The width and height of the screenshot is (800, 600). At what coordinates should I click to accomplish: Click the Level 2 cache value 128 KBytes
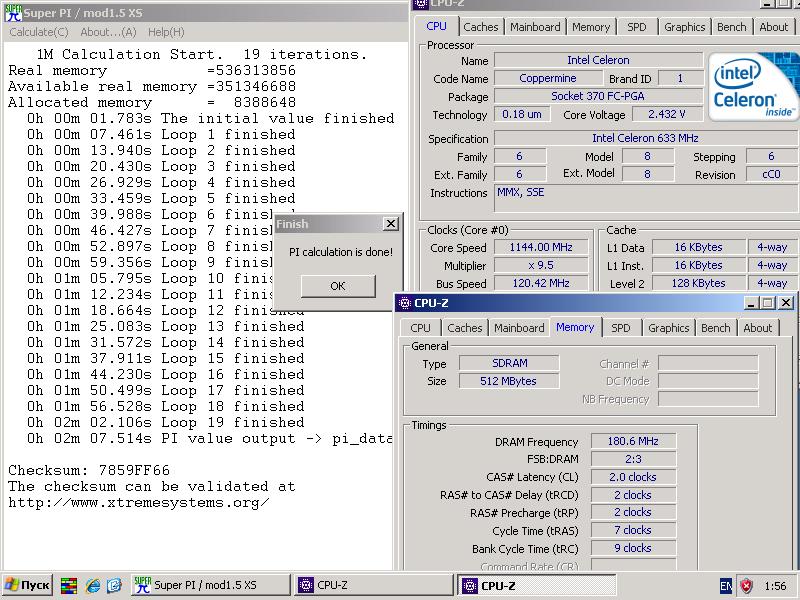pos(698,283)
